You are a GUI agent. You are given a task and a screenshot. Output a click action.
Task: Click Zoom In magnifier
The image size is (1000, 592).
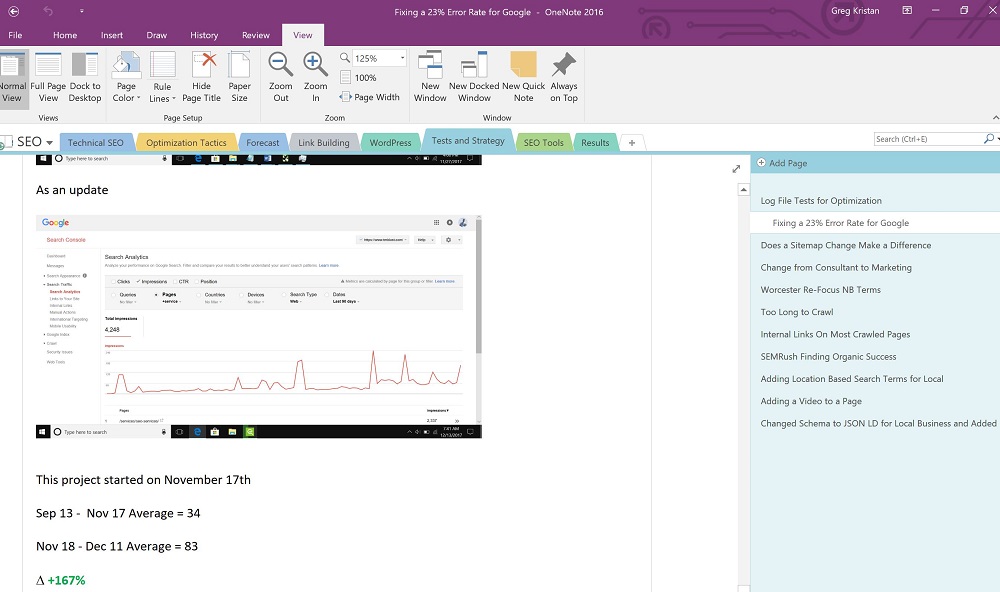click(x=315, y=77)
